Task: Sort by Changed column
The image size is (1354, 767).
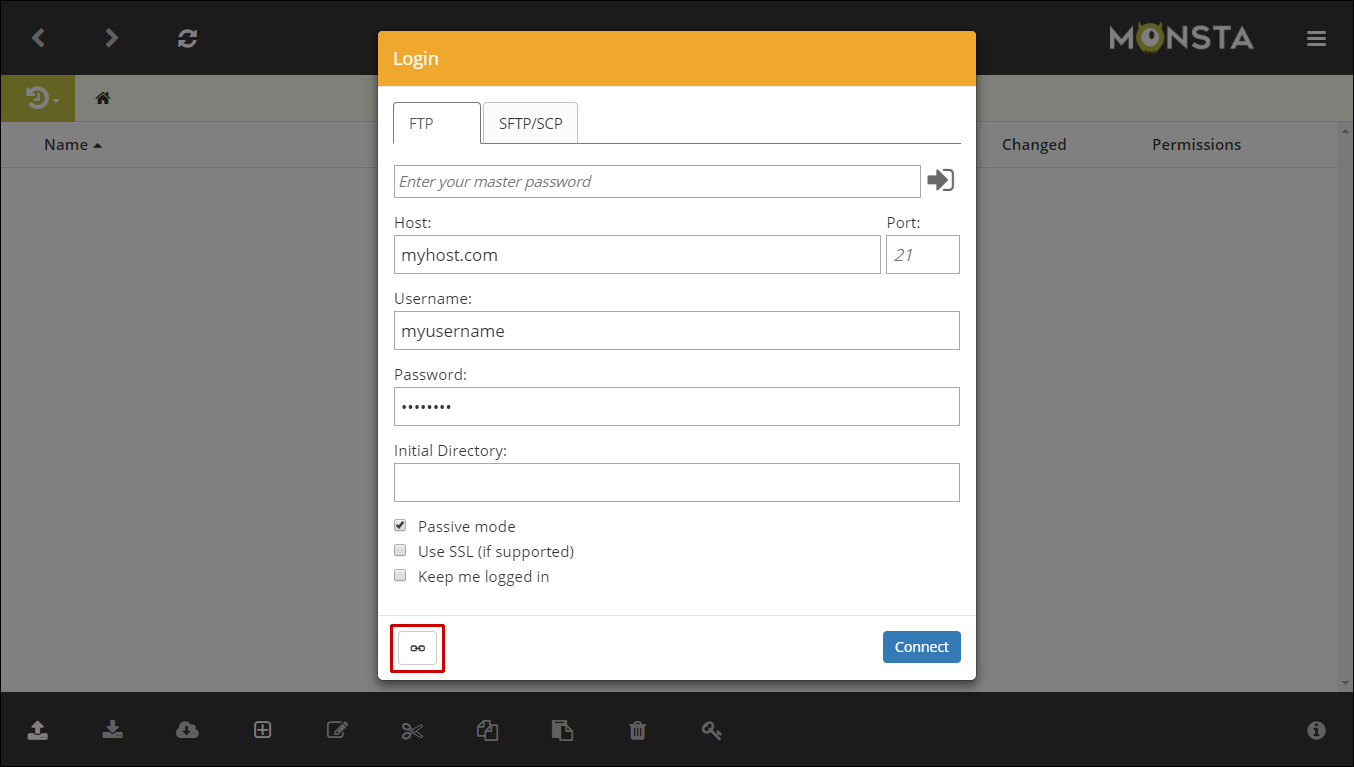Action: coord(1034,144)
